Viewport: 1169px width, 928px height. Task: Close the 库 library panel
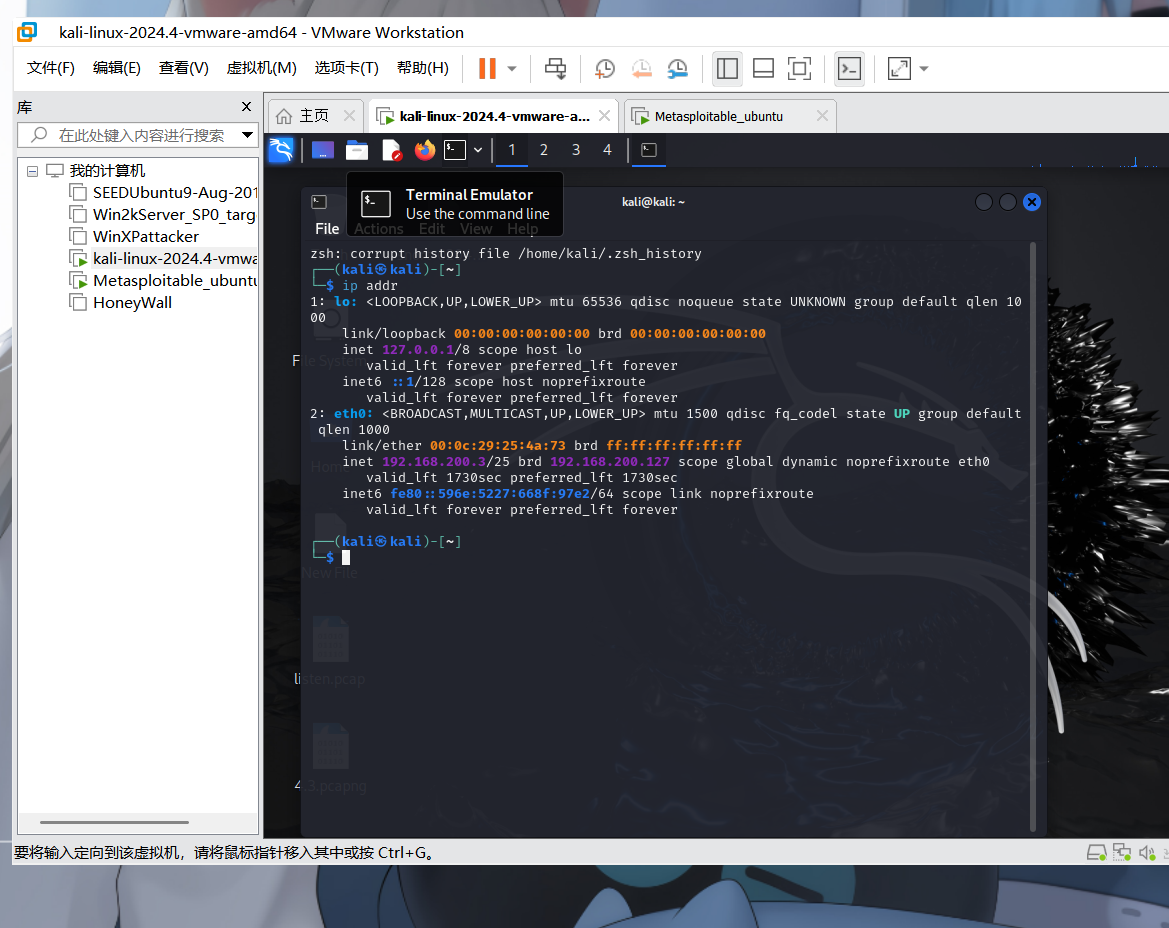click(x=247, y=107)
